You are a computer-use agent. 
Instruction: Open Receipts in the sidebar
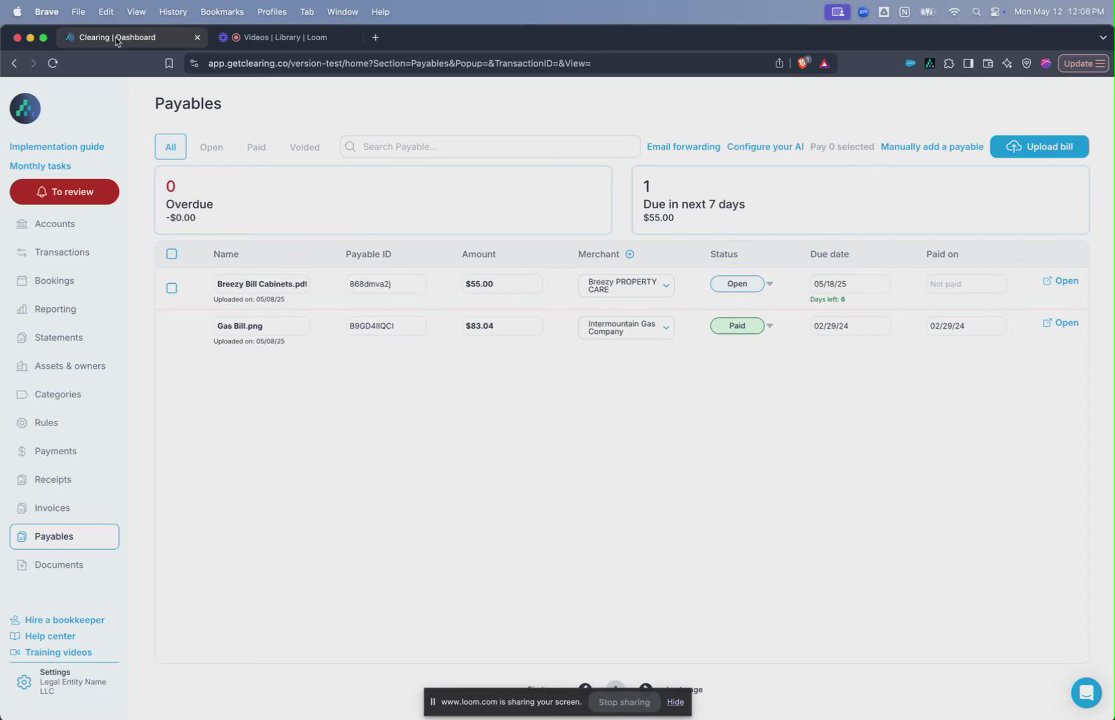53,480
